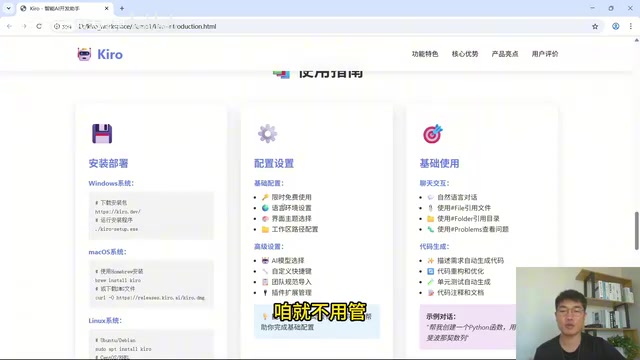The width and height of the screenshot is (640, 360).
Task: Click the test tube icon beside 单元测试自动生成
Action: coord(431,282)
